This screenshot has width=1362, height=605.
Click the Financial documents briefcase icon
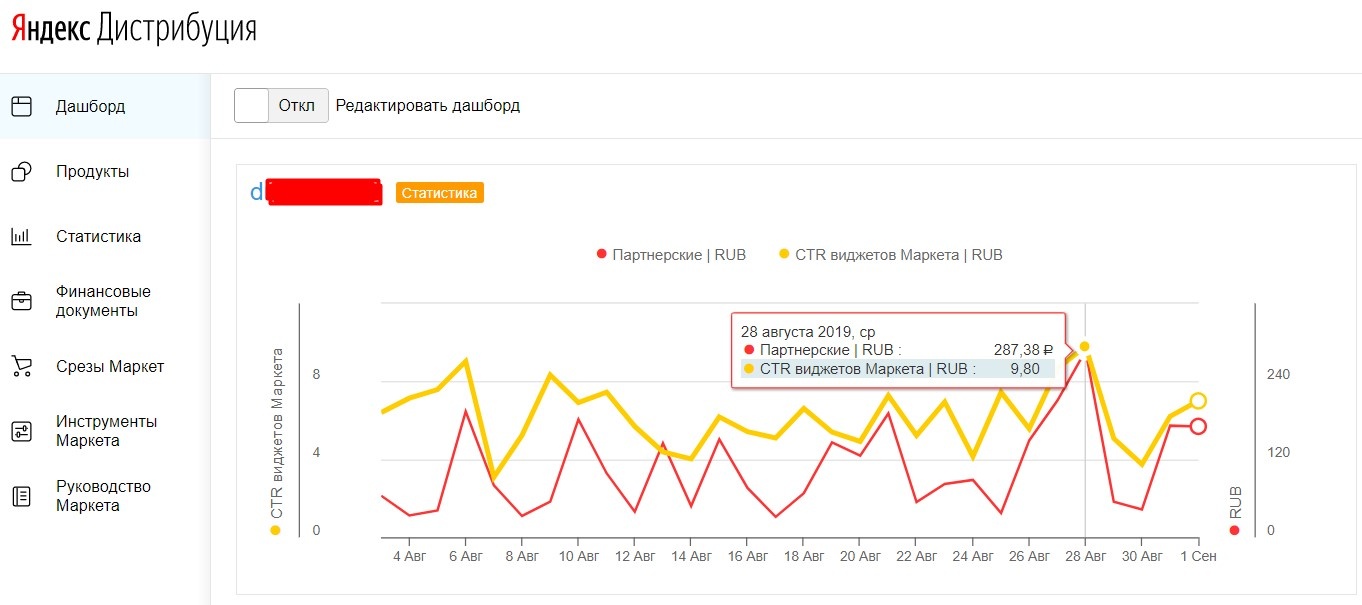click(21, 301)
